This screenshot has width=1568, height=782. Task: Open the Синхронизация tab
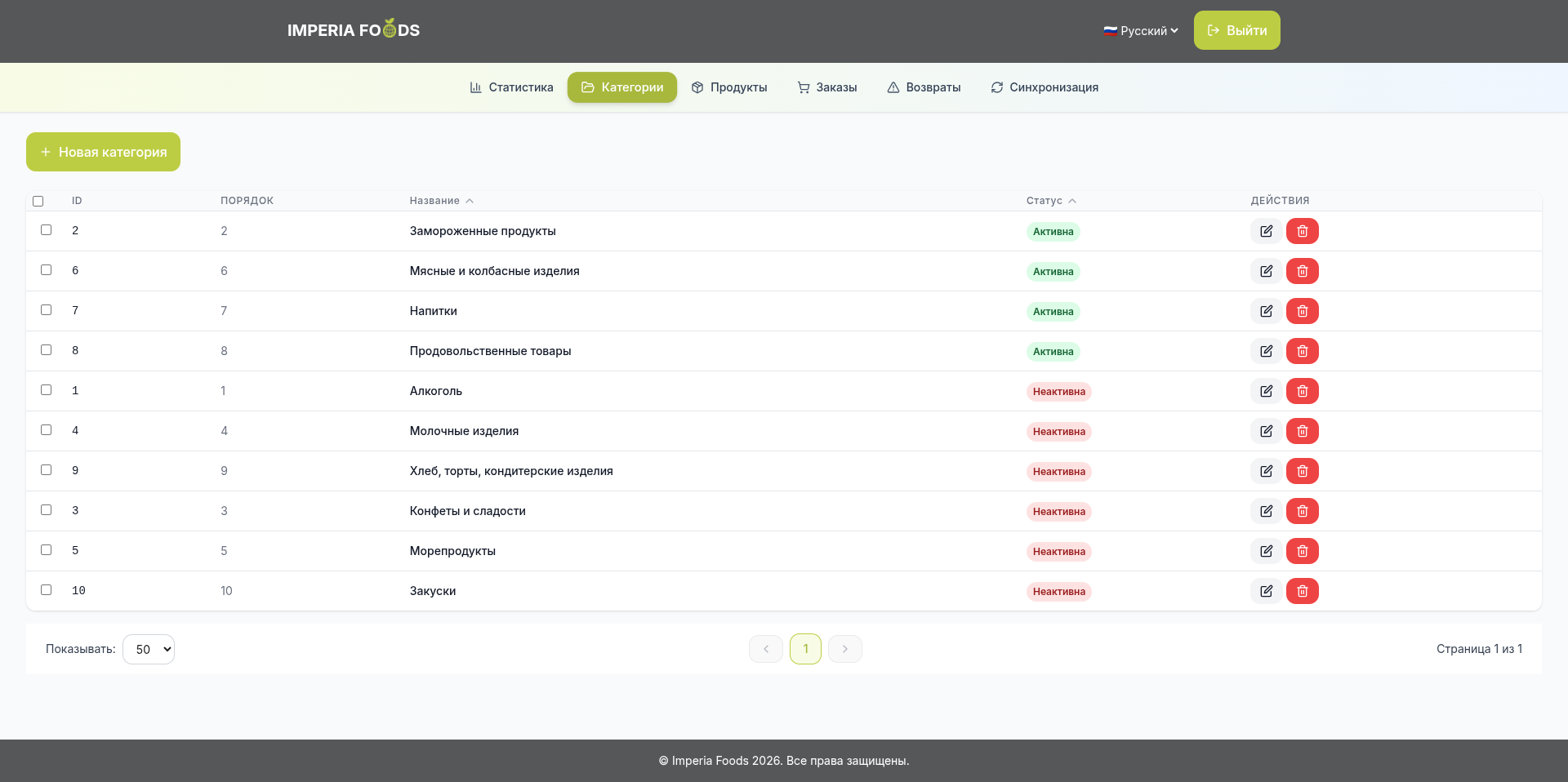pyautogui.click(x=1045, y=87)
